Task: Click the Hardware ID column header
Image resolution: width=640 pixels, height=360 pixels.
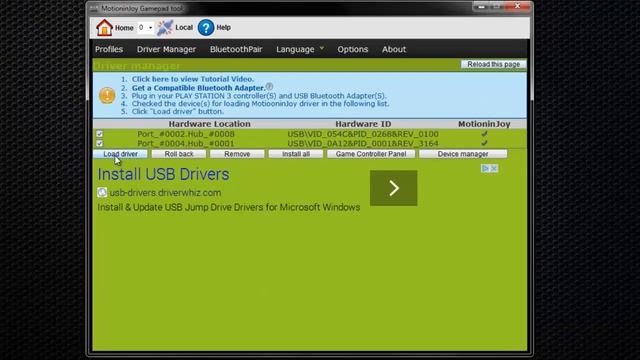Action: point(363,124)
